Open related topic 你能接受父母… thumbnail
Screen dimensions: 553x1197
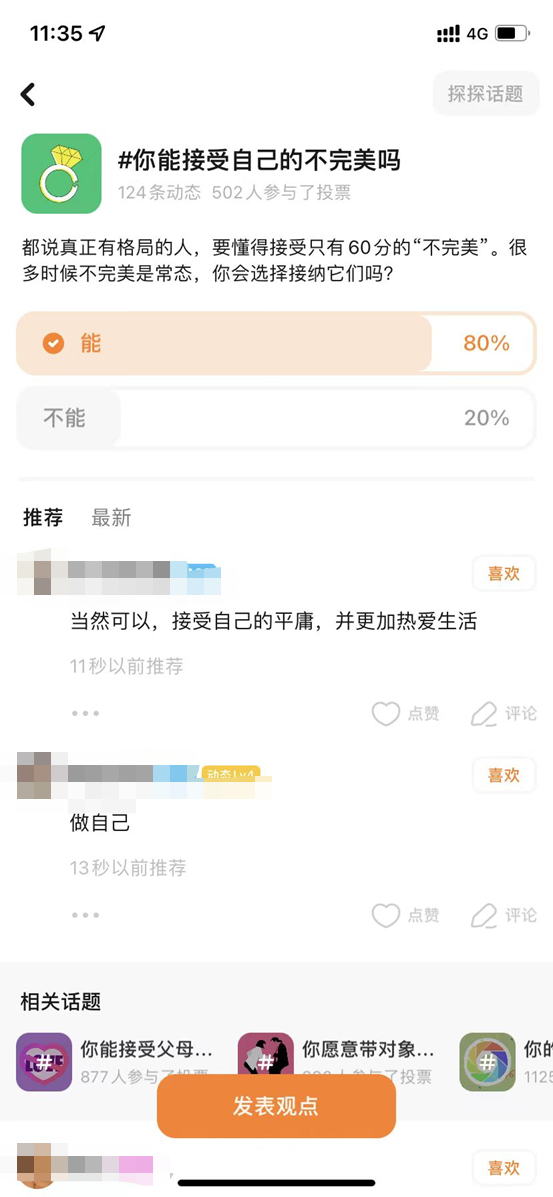44,1062
